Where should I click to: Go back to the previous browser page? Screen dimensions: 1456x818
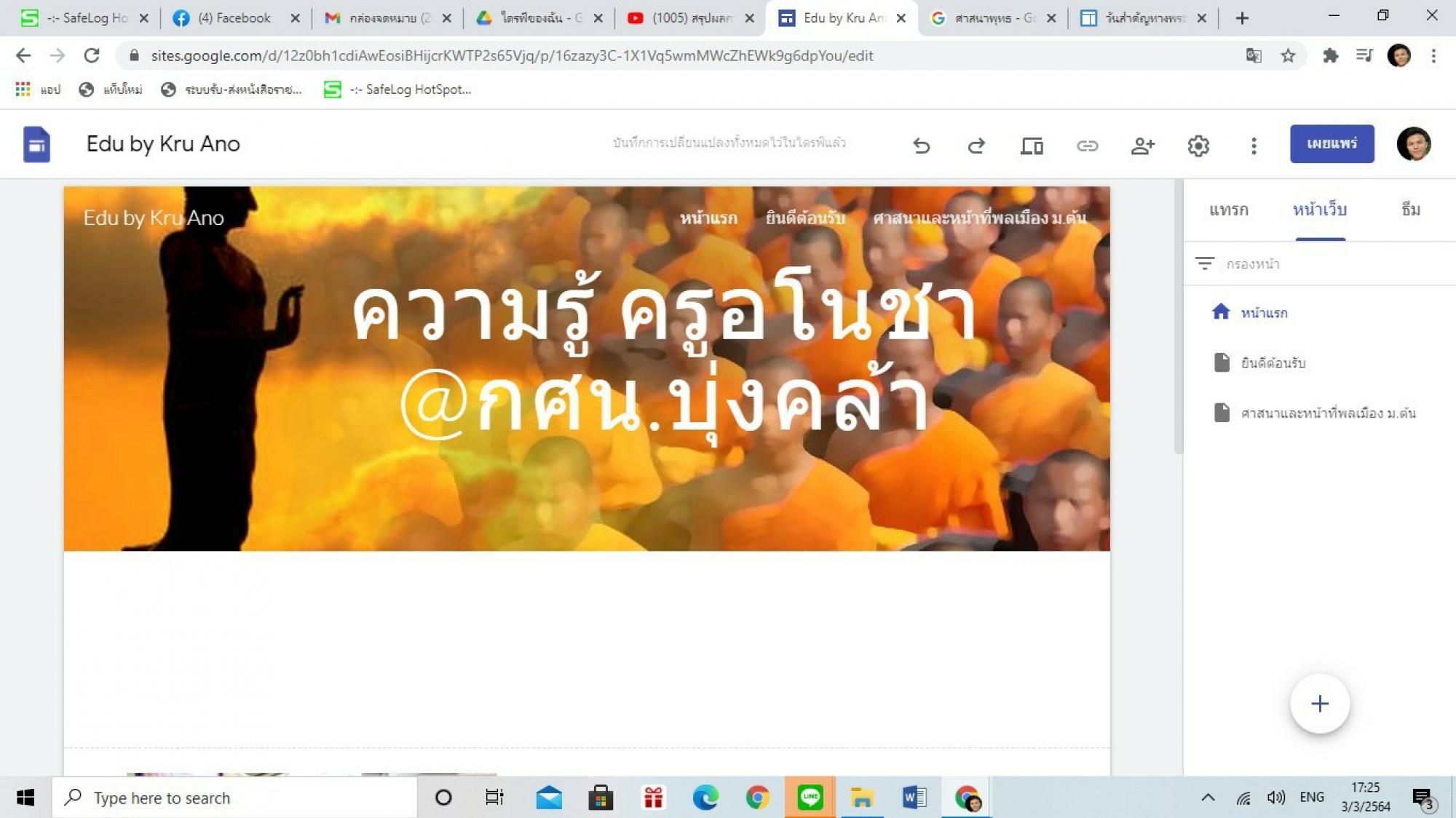click(23, 55)
